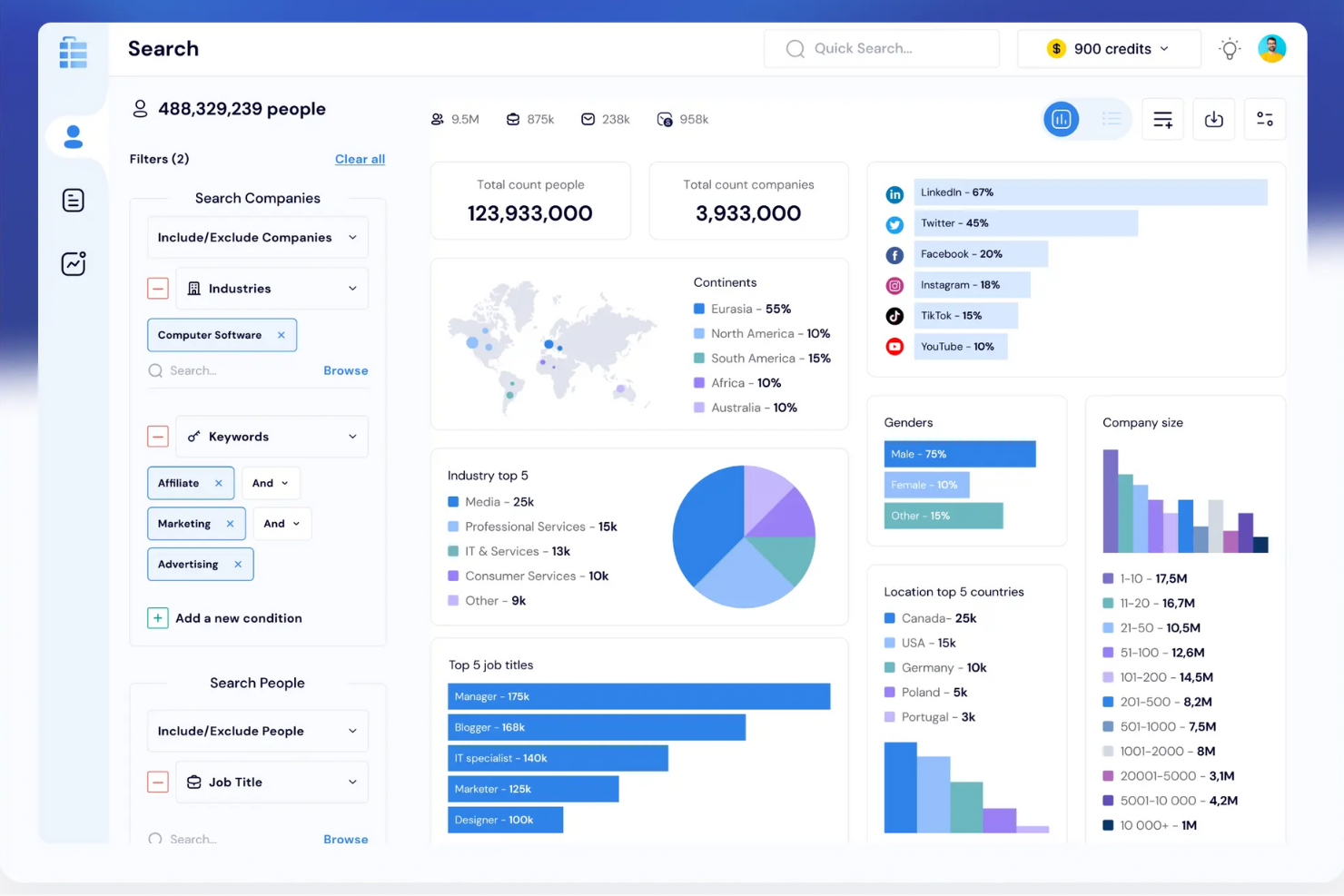Remove the Job Title filter minus button
Image resolution: width=1344 pixels, height=896 pixels.
point(158,782)
